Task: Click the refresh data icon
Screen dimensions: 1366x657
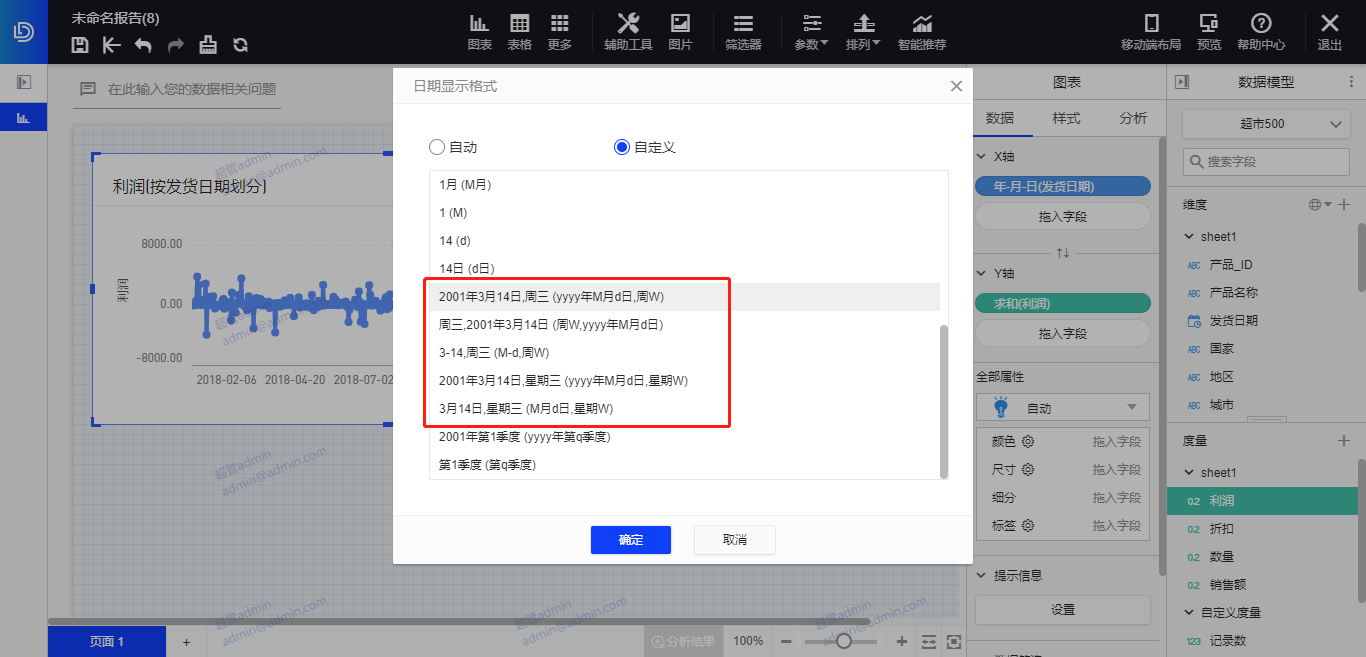Action: [240, 45]
